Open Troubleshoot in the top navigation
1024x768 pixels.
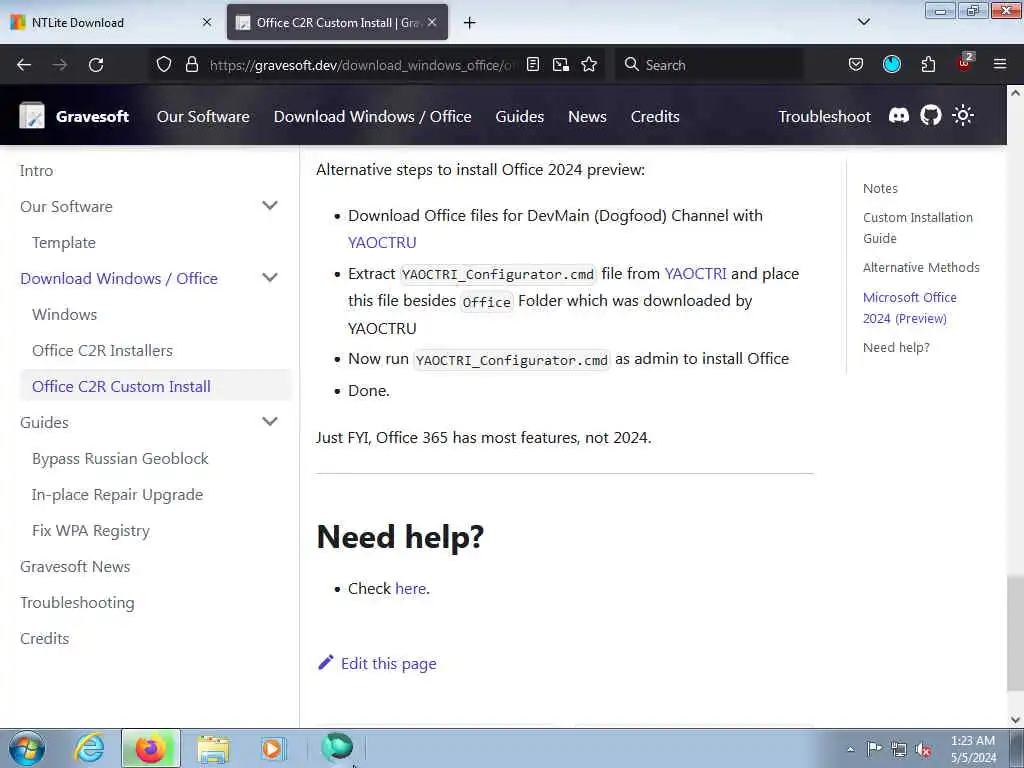pyautogui.click(x=824, y=116)
